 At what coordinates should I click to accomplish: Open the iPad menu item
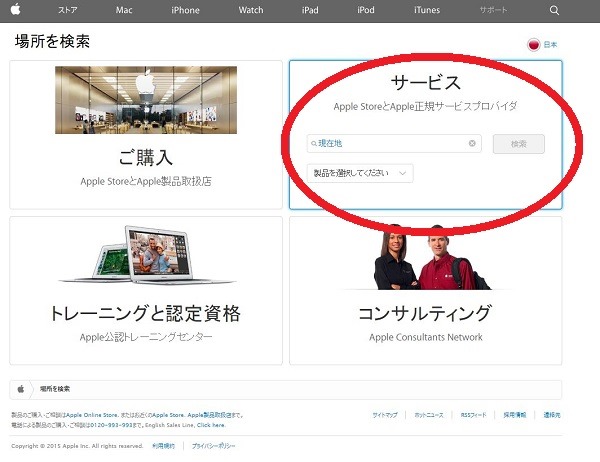pyautogui.click(x=310, y=10)
